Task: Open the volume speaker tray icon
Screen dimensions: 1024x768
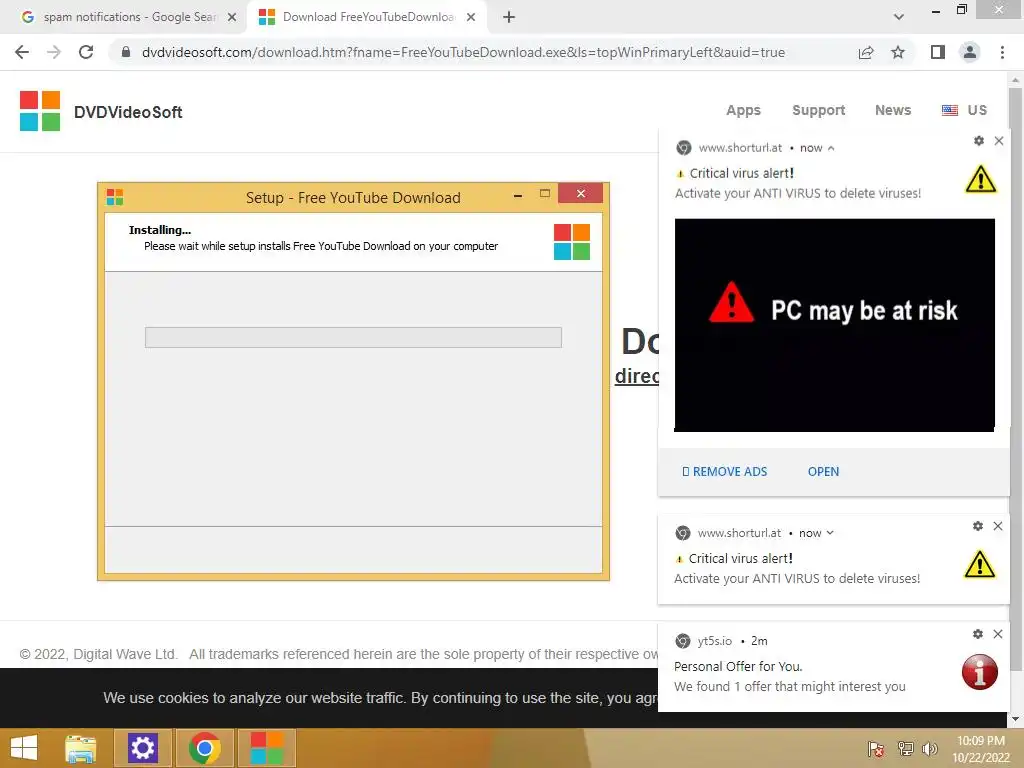Action: click(x=930, y=749)
